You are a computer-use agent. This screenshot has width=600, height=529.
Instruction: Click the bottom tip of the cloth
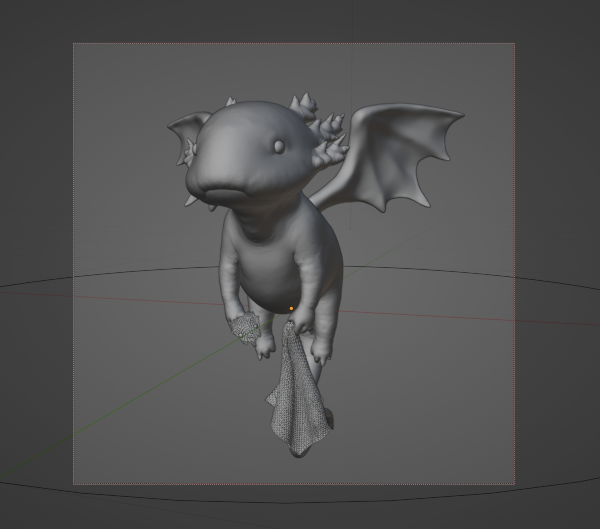pyautogui.click(x=298, y=452)
